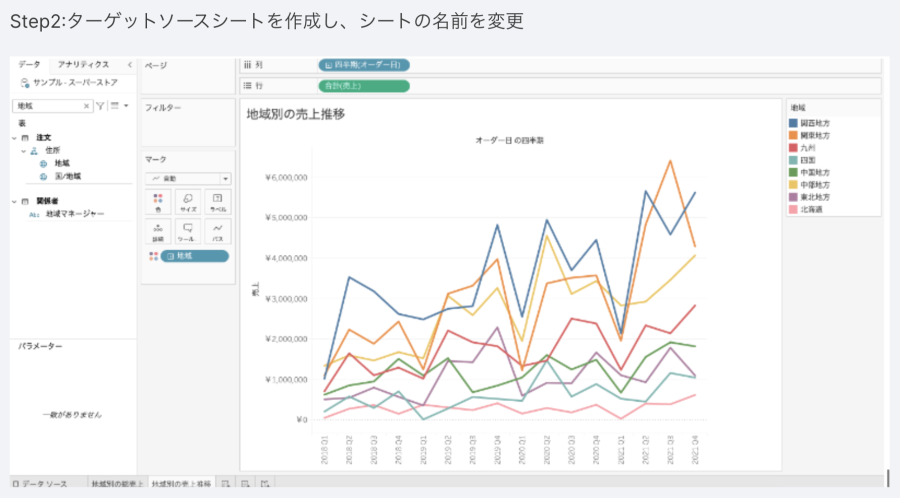Switch to the アナリティクス tab
The width and height of the screenshot is (900, 498).
click(x=84, y=64)
